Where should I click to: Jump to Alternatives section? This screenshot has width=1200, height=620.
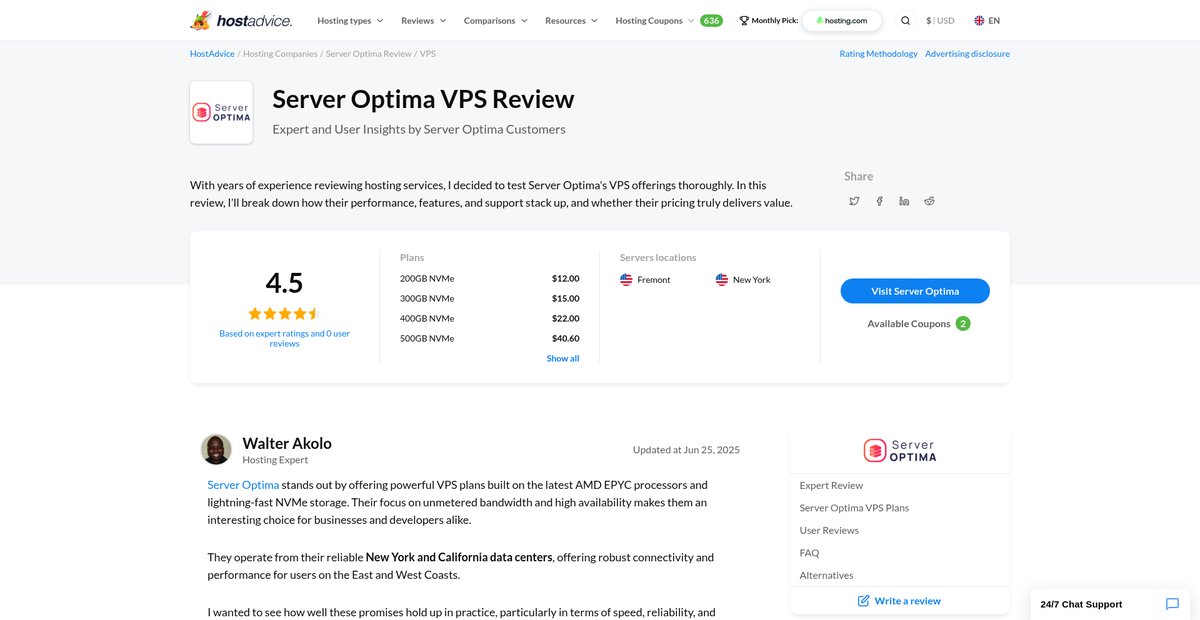(826, 576)
